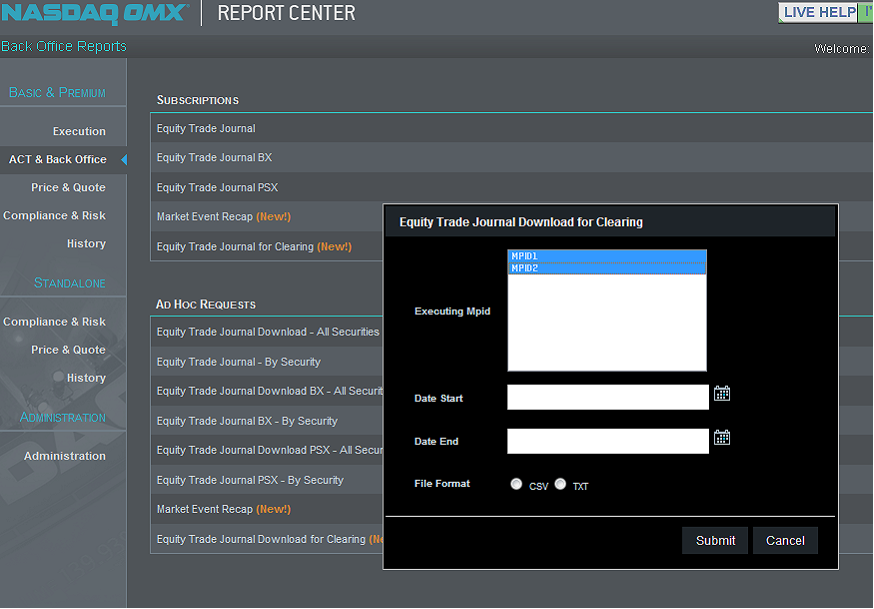Open Equity Trade Journal BX subscription
The image size is (874, 609).
214,158
